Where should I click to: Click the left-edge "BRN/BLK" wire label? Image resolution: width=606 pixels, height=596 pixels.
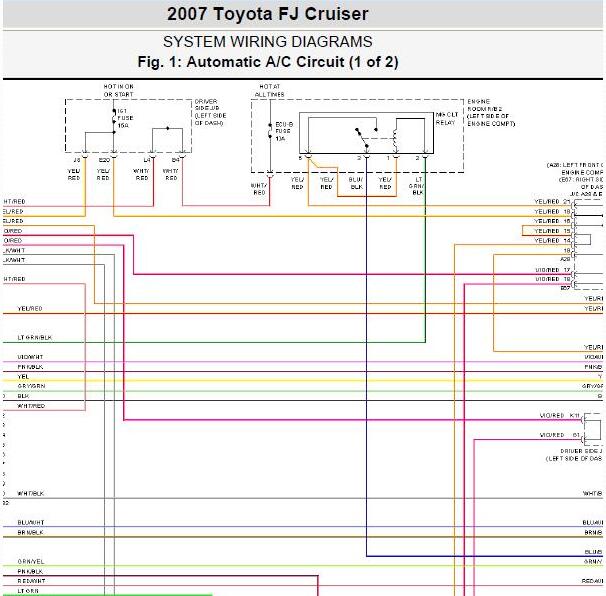coord(30,533)
